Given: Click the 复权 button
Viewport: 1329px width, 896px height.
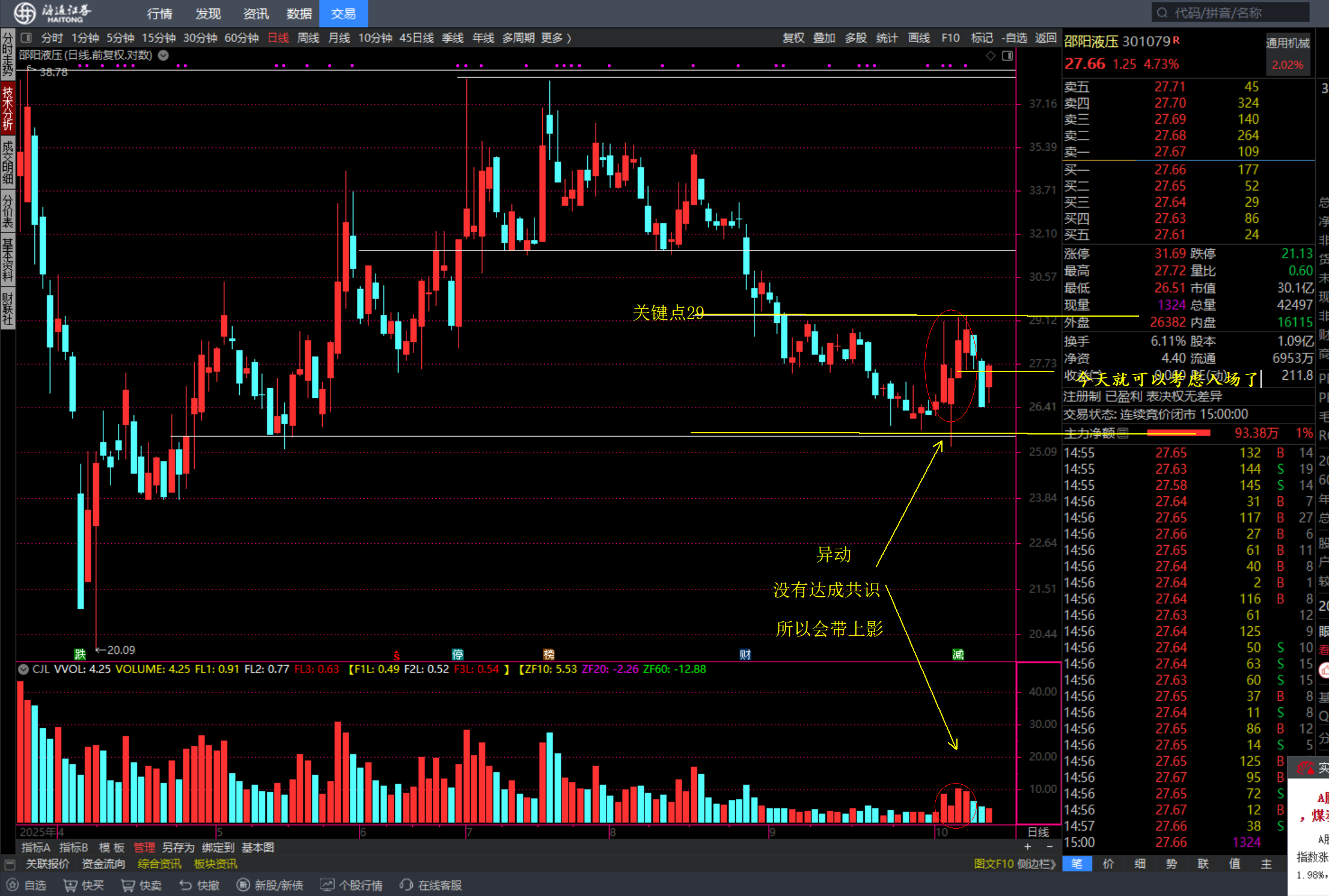Looking at the screenshot, I should point(793,38).
